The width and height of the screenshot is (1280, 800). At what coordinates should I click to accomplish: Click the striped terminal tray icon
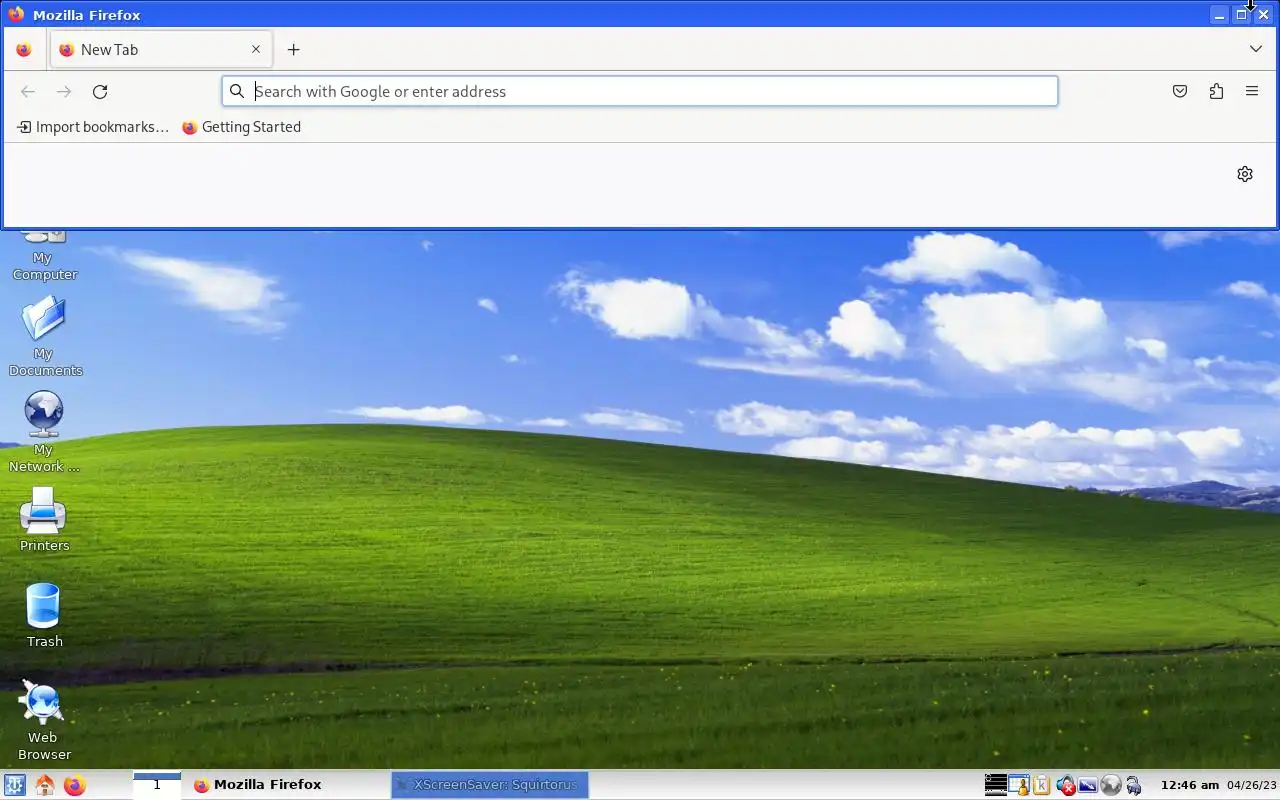pyautogui.click(x=996, y=785)
